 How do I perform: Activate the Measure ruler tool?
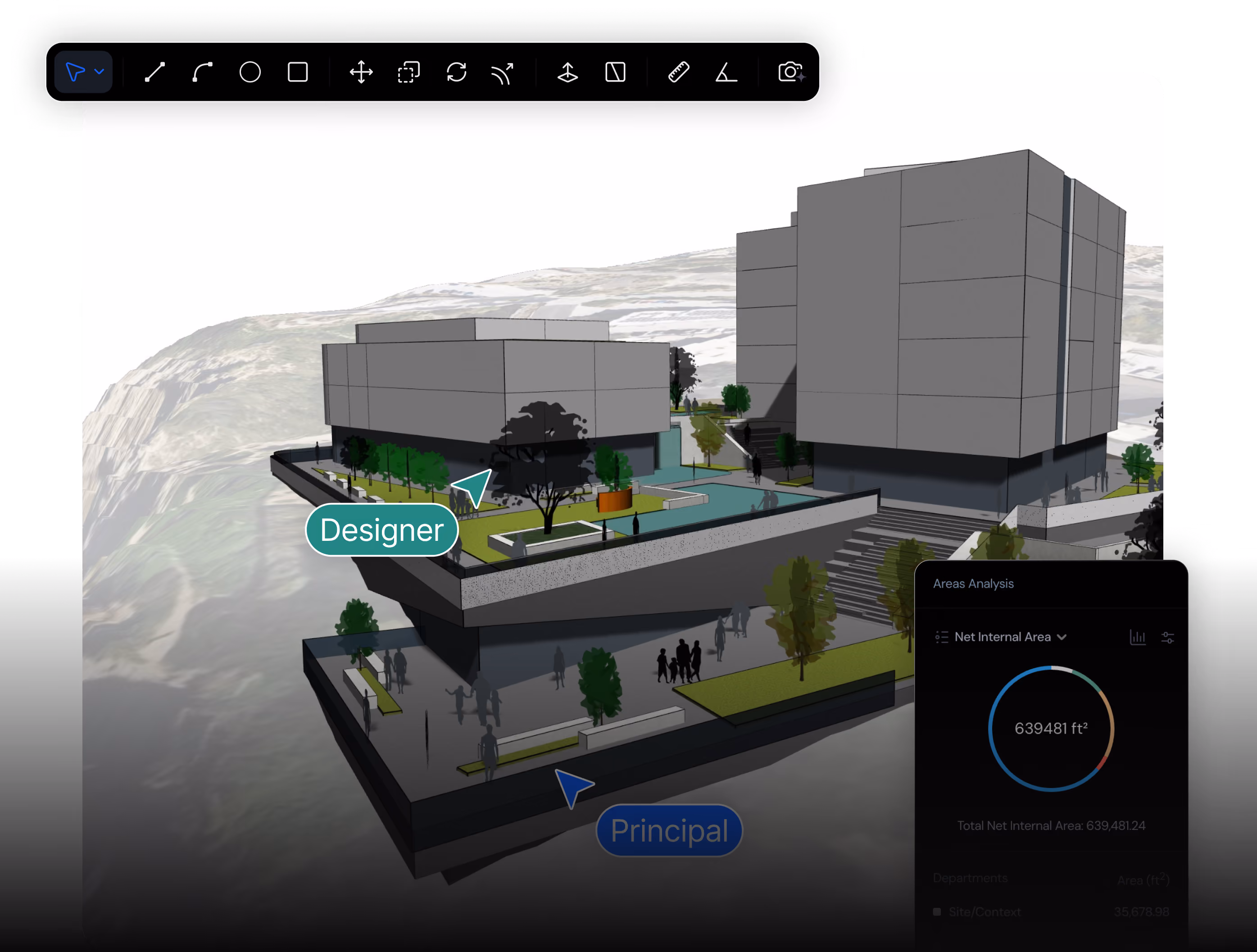click(679, 72)
